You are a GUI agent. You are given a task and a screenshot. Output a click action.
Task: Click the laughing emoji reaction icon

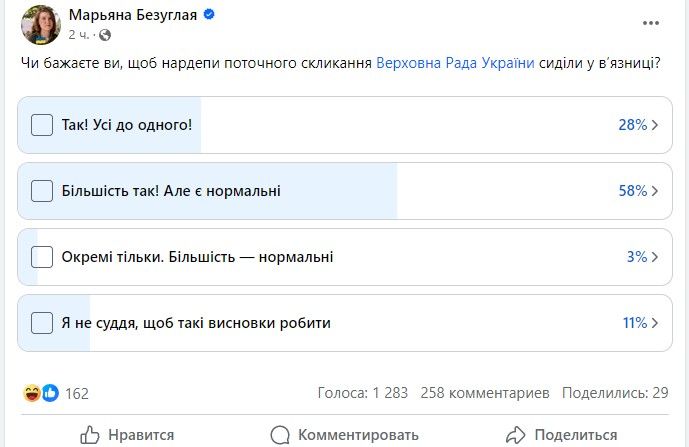point(33,393)
